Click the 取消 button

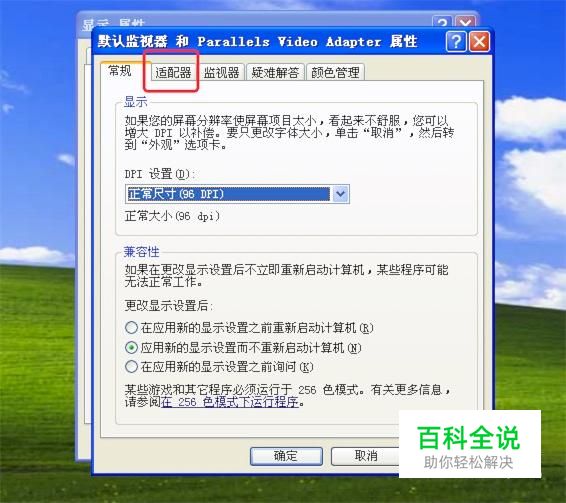point(366,456)
